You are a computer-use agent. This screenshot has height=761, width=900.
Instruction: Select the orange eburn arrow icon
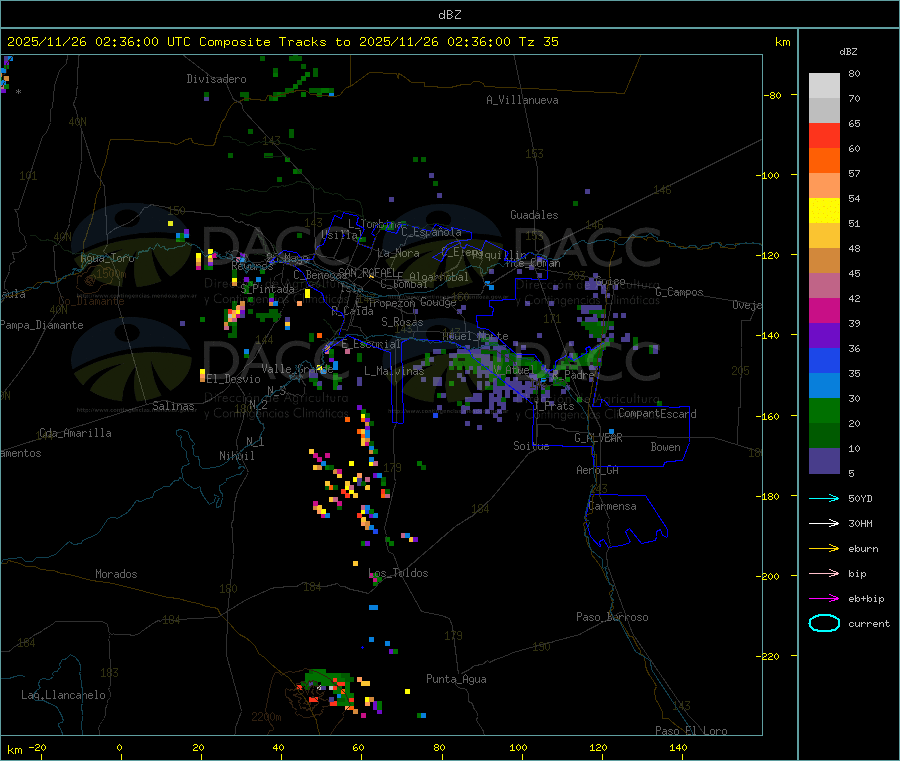(x=823, y=548)
